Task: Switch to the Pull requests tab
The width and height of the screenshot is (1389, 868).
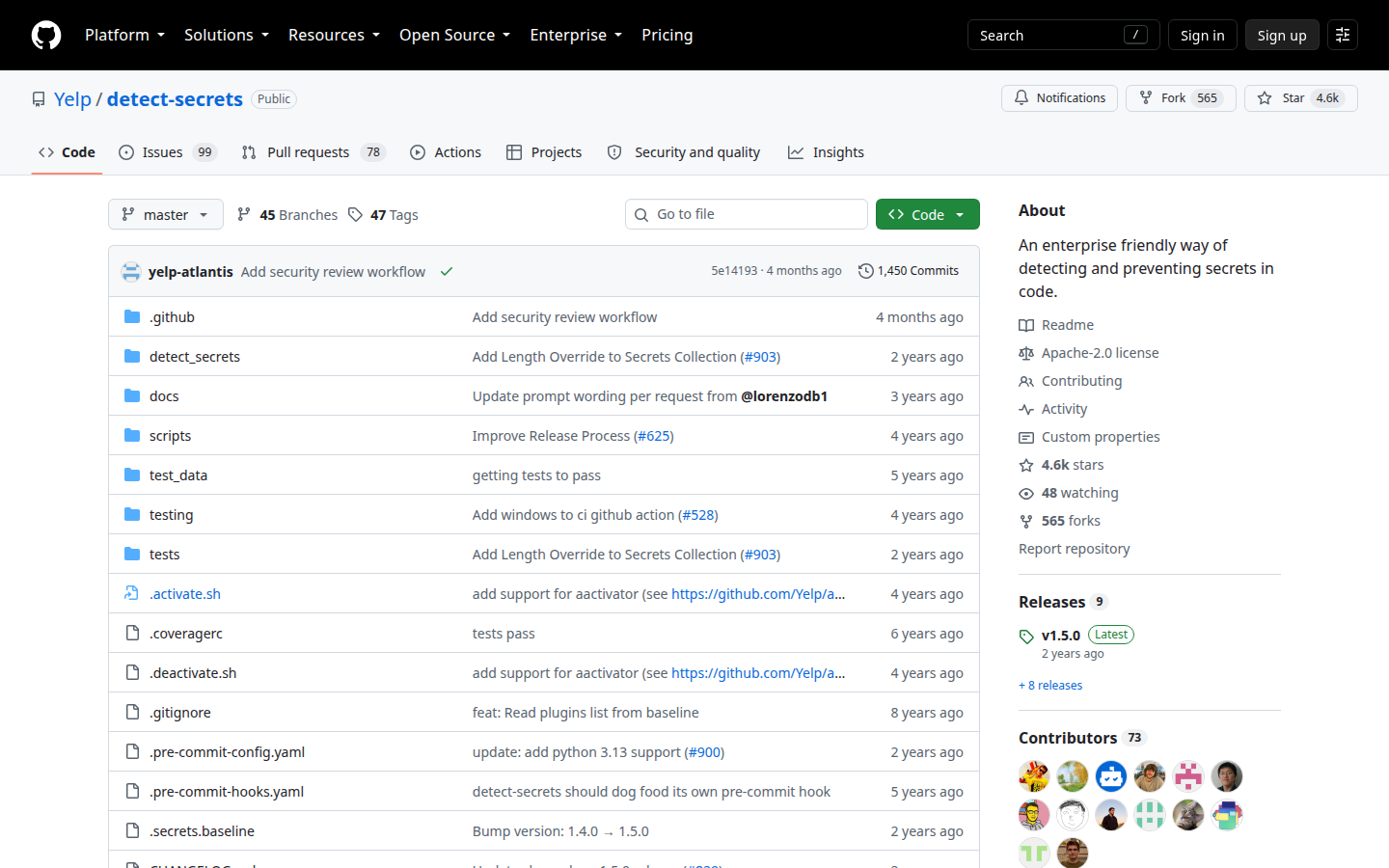Action: click(x=313, y=152)
